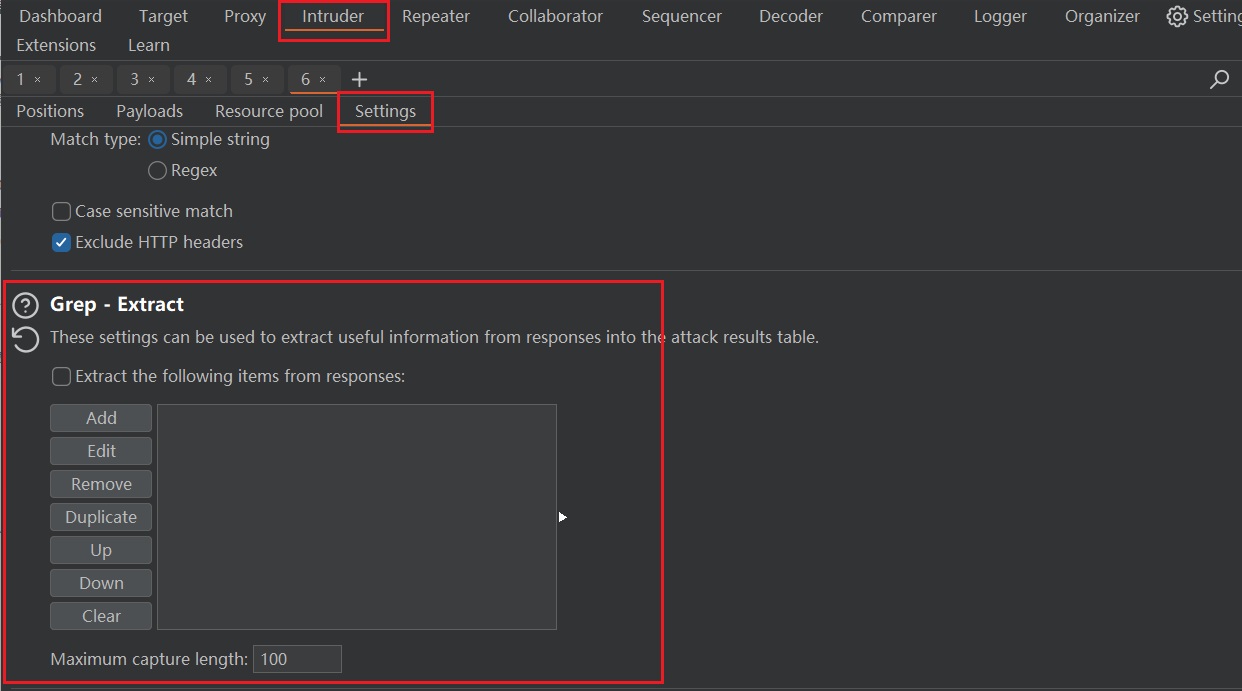Screen dimensions: 1242x691
Task: Open the Payloads sub-tab
Action: pos(149,111)
